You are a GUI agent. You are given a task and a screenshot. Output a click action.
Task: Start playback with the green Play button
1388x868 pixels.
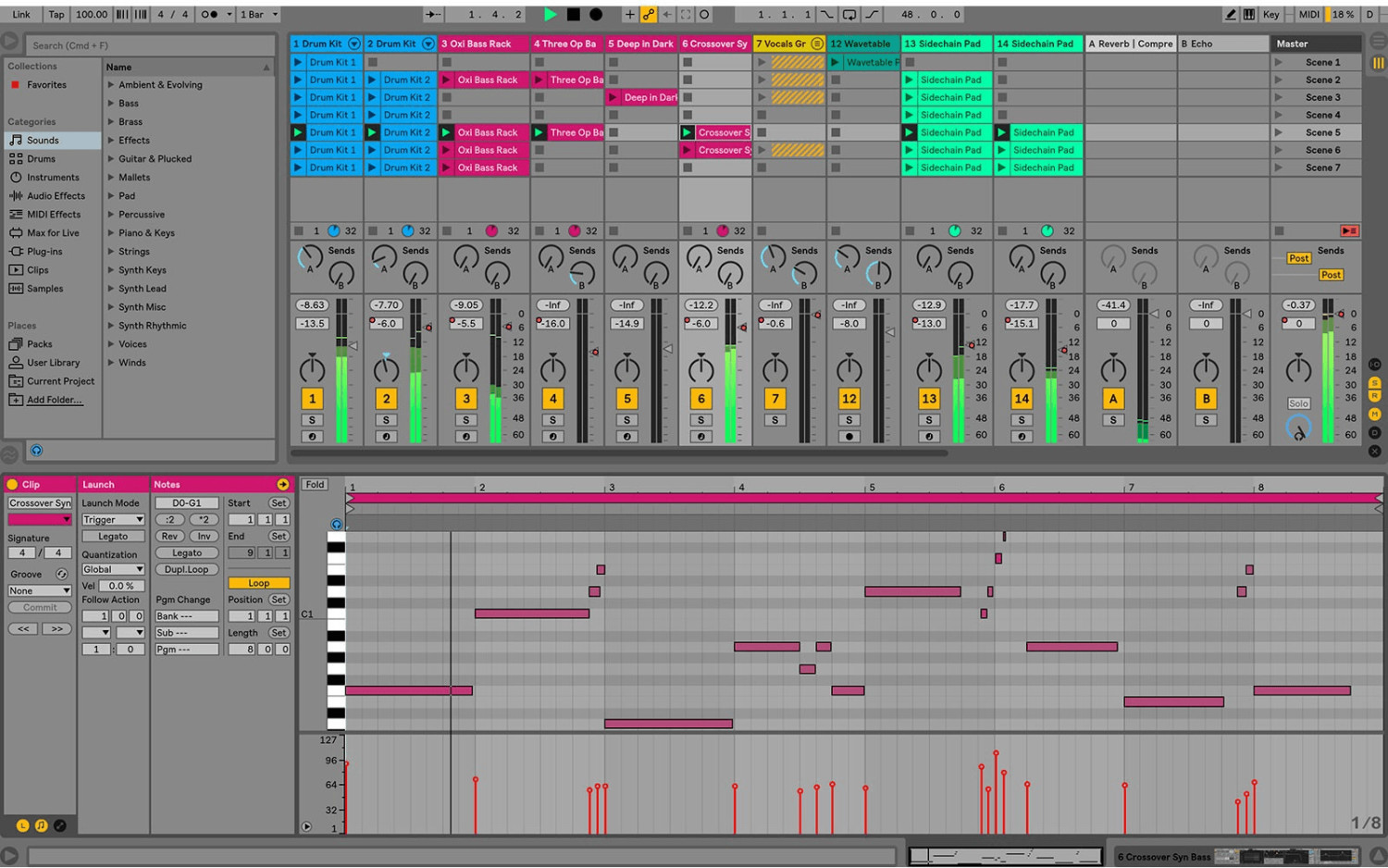pyautogui.click(x=551, y=14)
